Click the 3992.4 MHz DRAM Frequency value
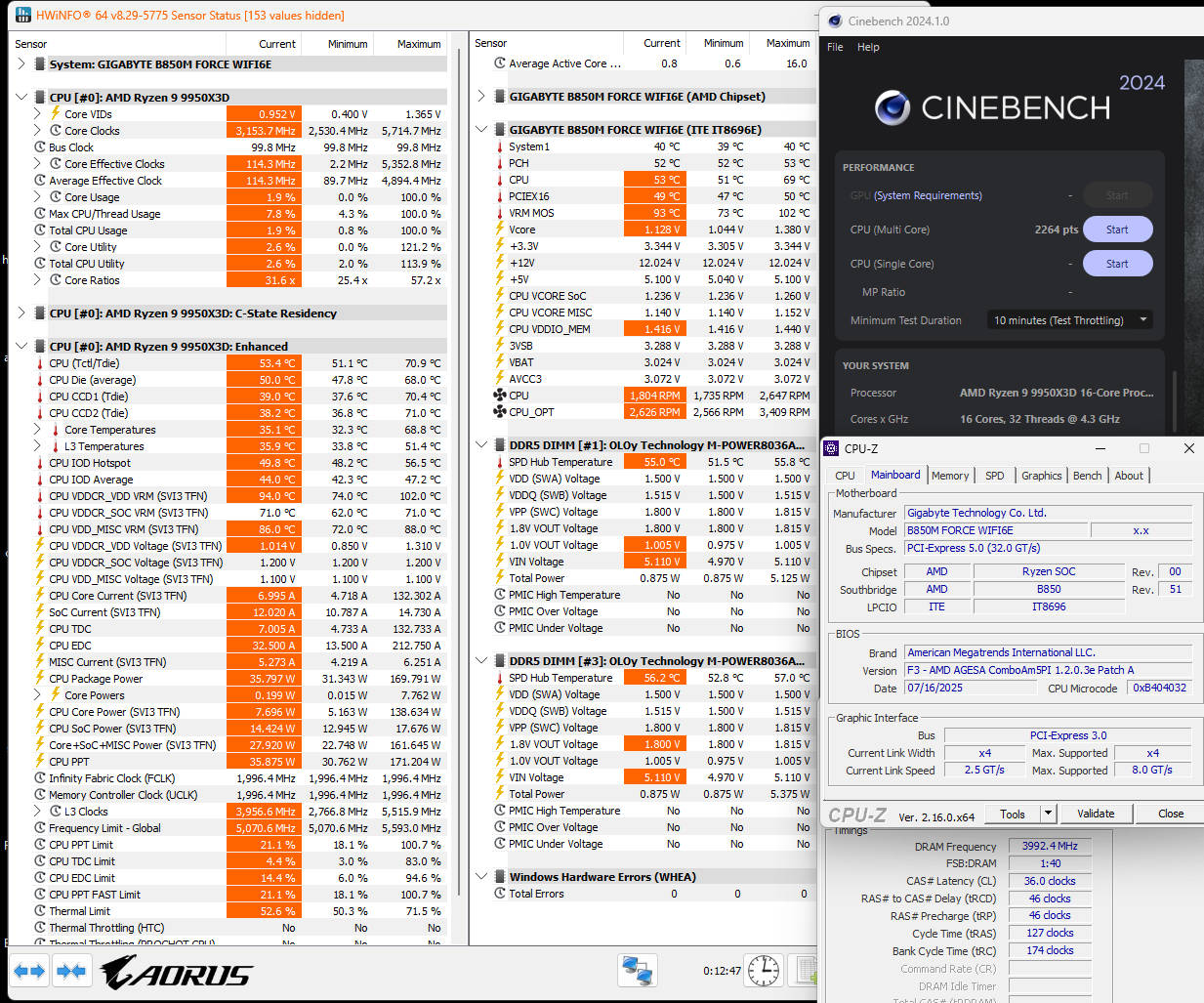1204x1003 pixels. tap(1050, 846)
